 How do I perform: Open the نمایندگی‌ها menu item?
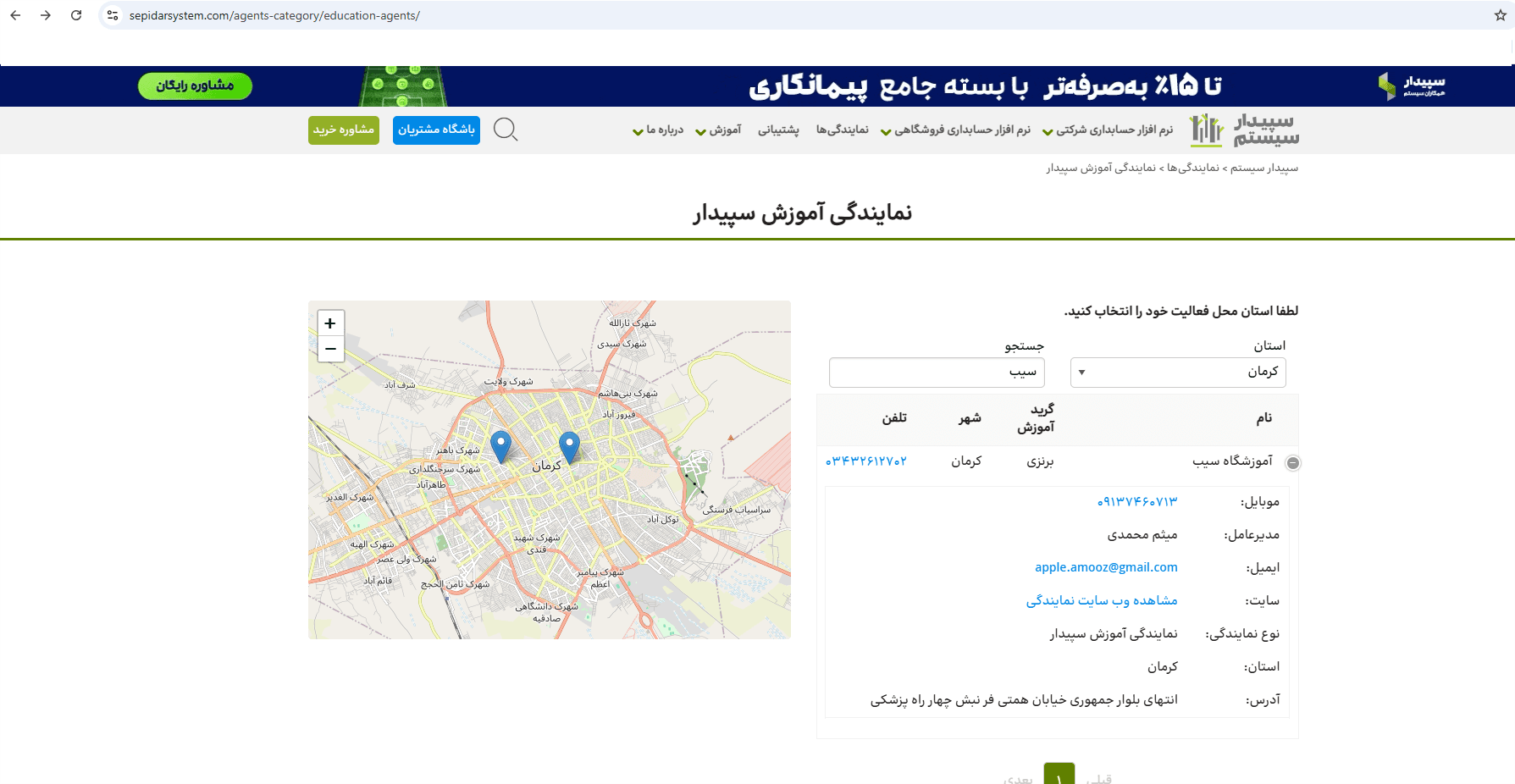pyautogui.click(x=843, y=130)
